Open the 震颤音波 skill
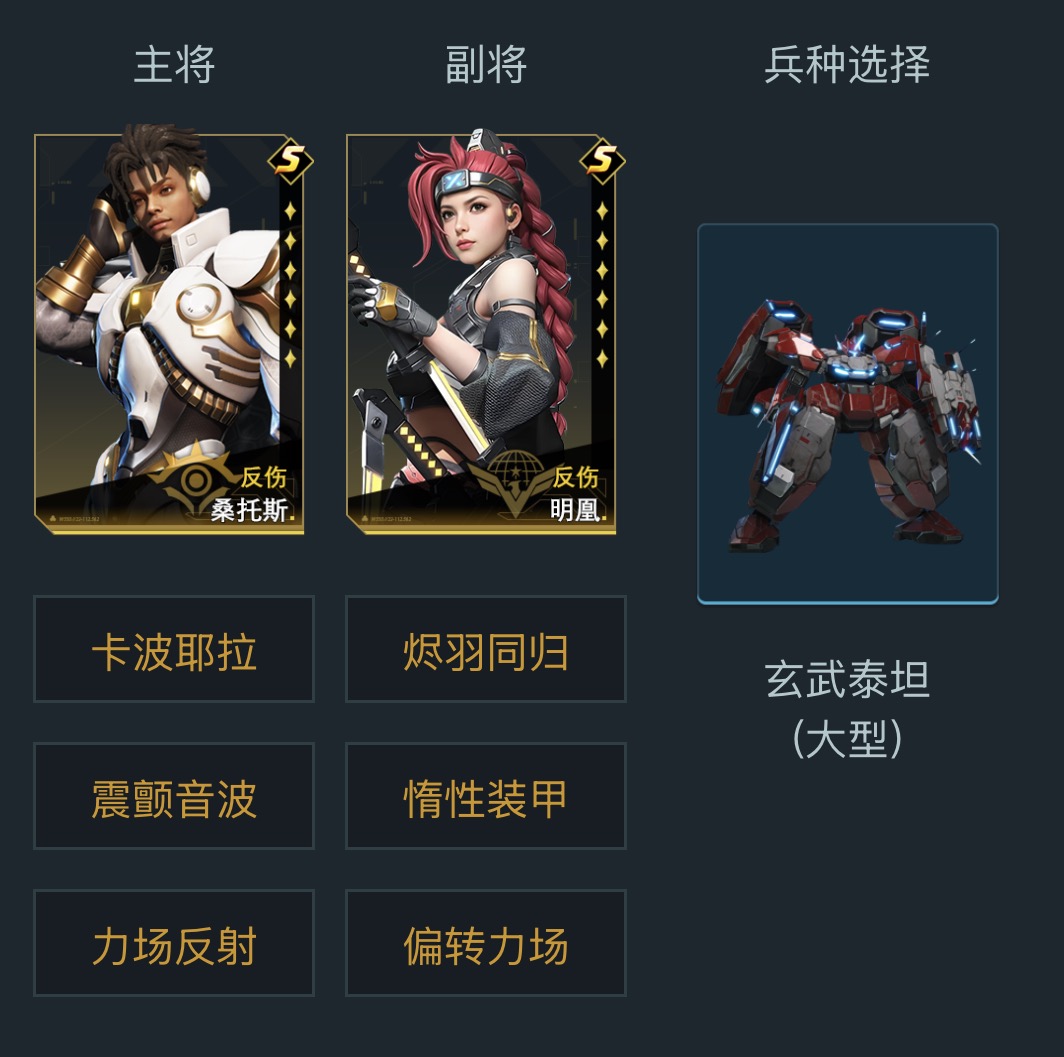The width and height of the screenshot is (1064, 1057). pyautogui.click(x=174, y=796)
